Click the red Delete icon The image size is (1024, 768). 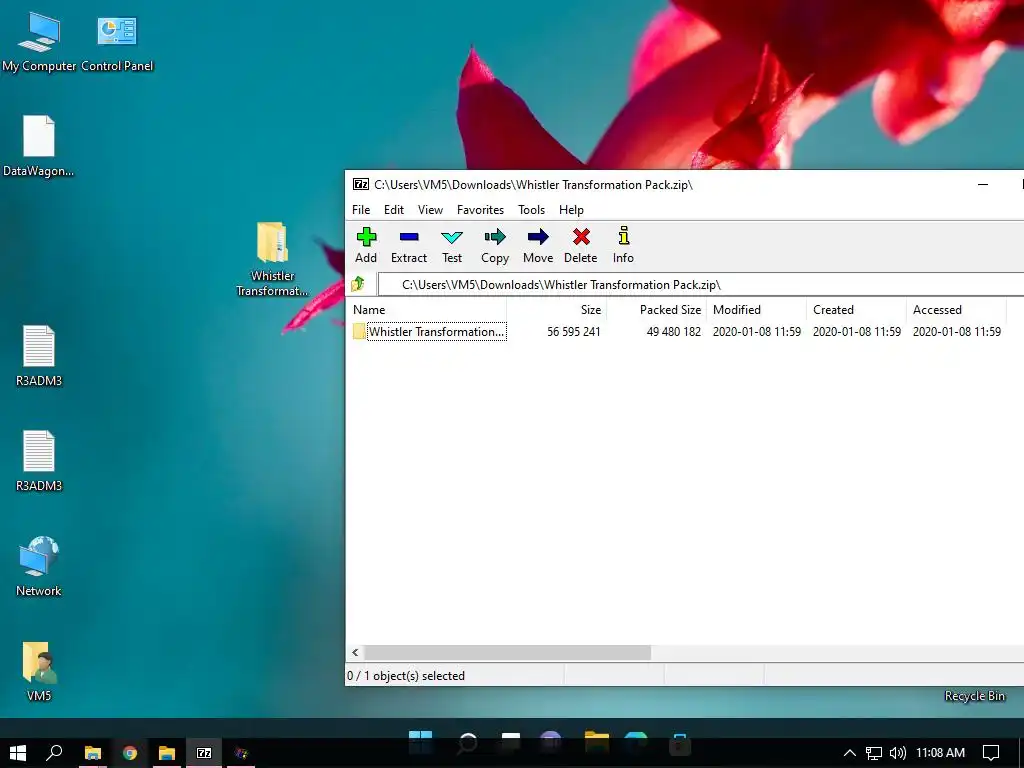click(x=581, y=236)
